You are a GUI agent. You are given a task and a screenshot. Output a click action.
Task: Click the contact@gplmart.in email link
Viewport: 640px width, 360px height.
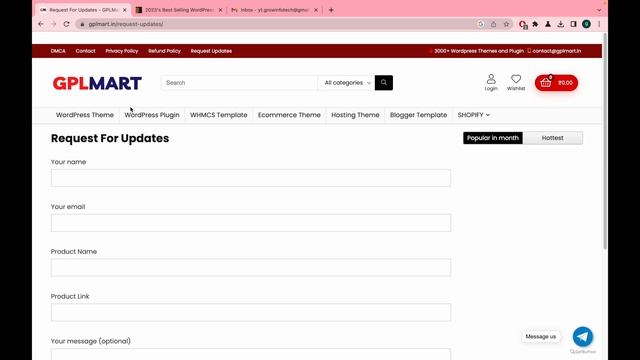(556, 51)
